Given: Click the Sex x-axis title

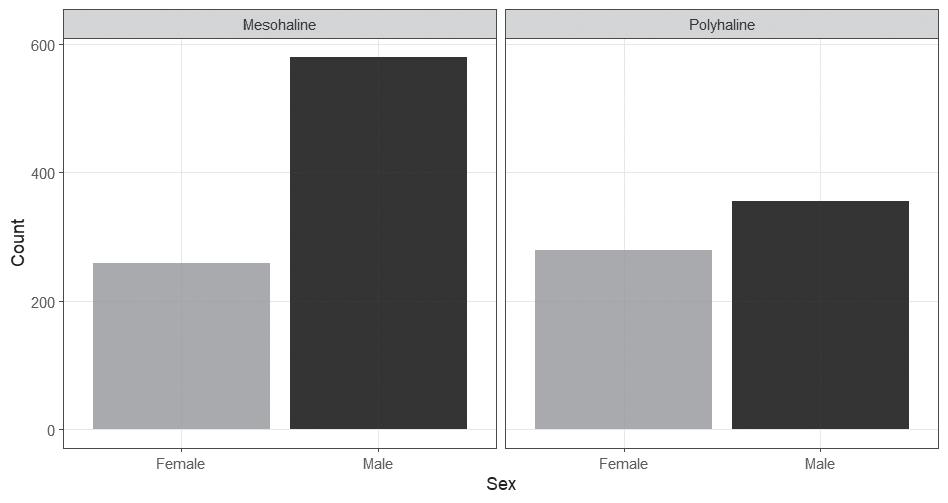Looking at the screenshot, I should (x=501, y=484).
